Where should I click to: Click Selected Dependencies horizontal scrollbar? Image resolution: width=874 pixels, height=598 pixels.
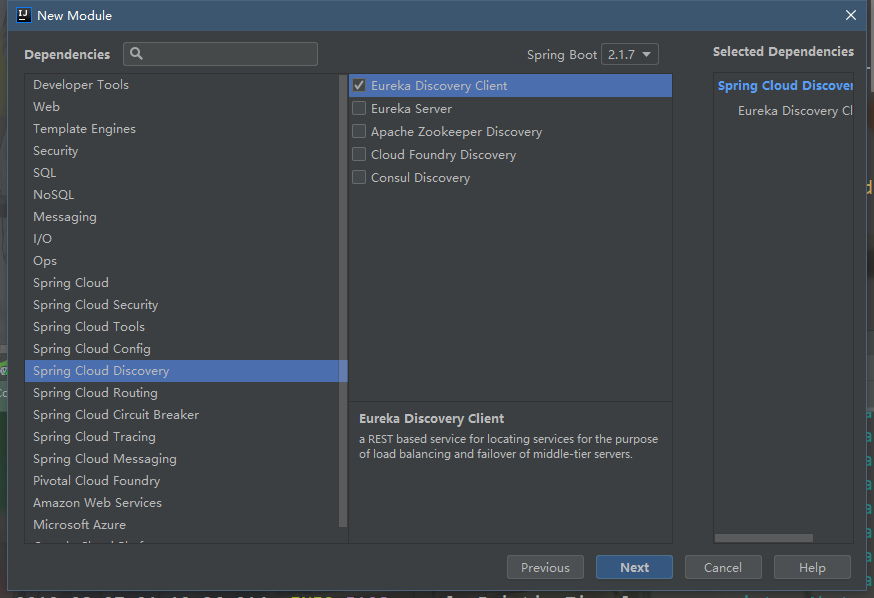764,538
